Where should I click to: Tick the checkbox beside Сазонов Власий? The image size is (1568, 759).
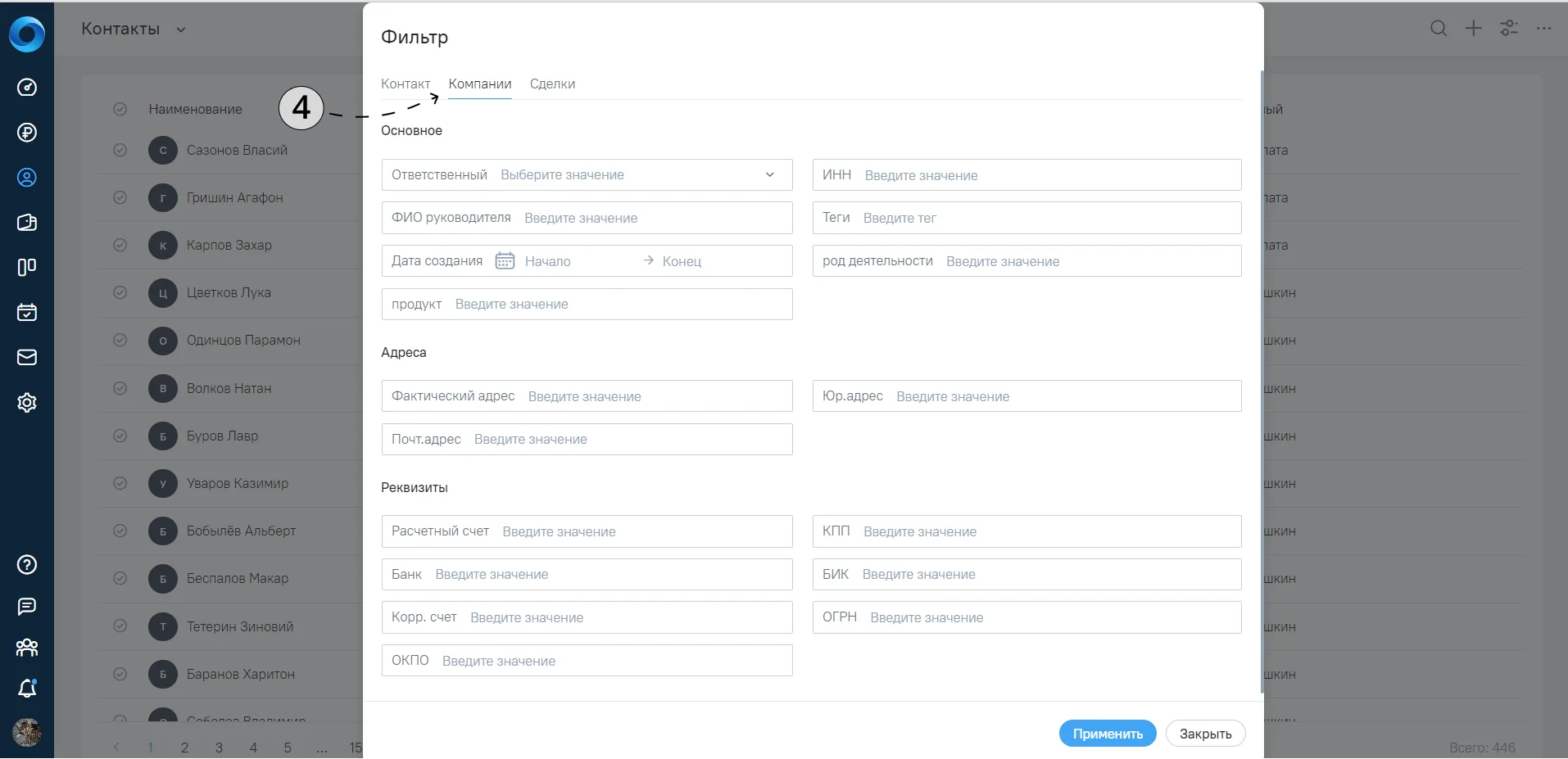coord(120,150)
